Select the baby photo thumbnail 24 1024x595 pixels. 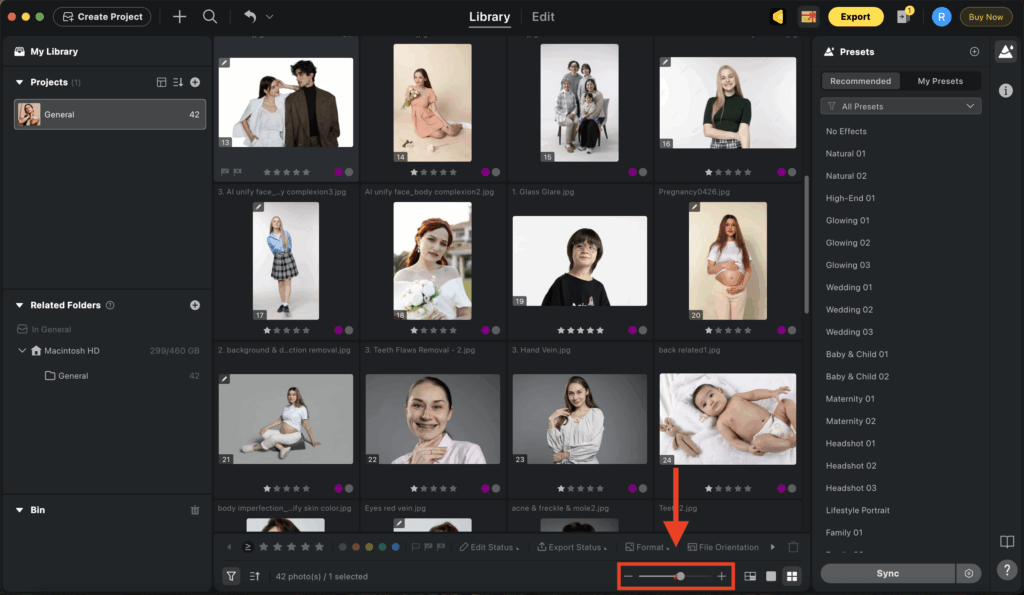[x=728, y=419]
